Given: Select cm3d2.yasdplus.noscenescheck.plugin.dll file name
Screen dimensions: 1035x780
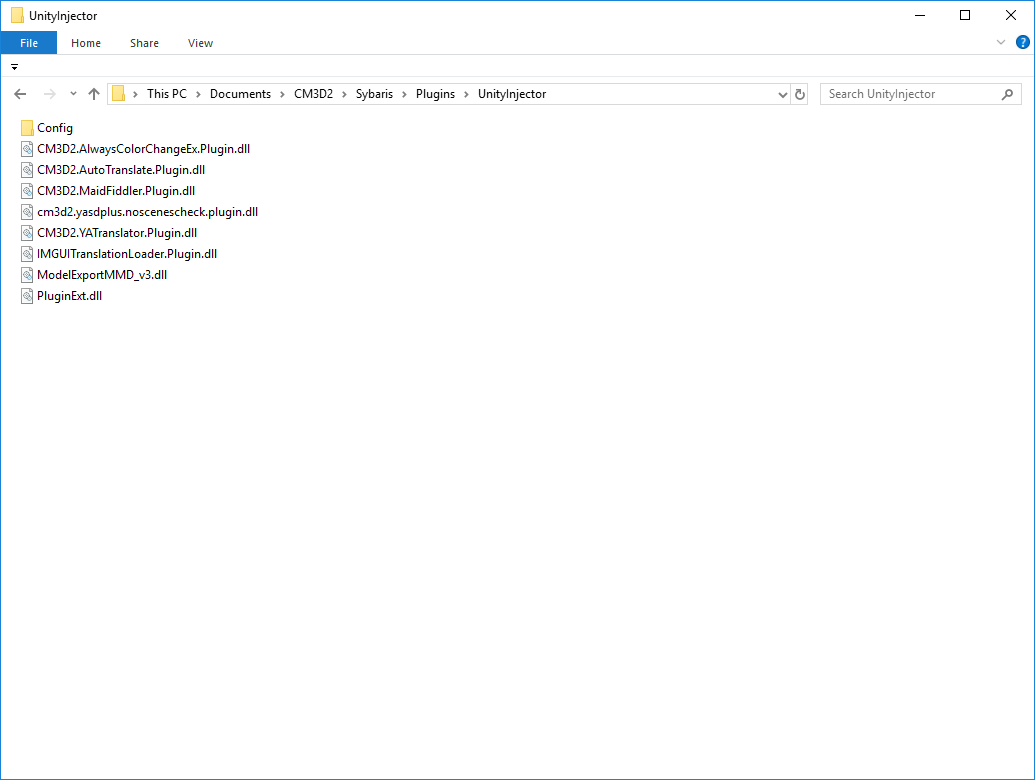Looking at the screenshot, I should [x=147, y=212].
